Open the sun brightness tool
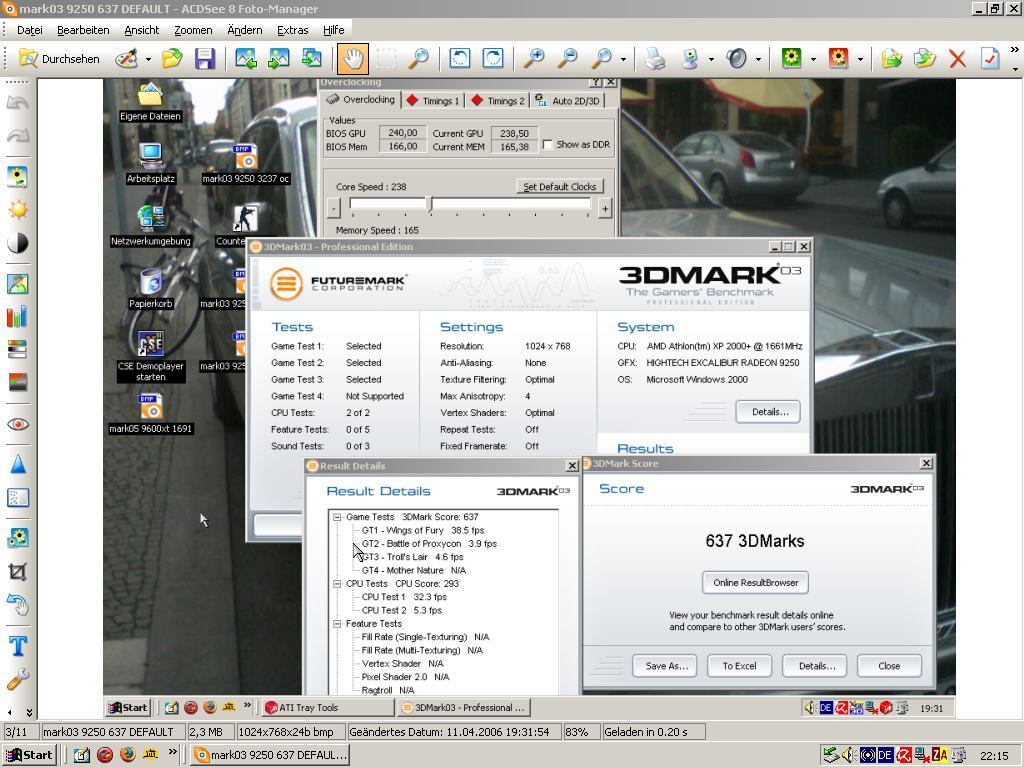The height and width of the screenshot is (768, 1024). [x=18, y=210]
